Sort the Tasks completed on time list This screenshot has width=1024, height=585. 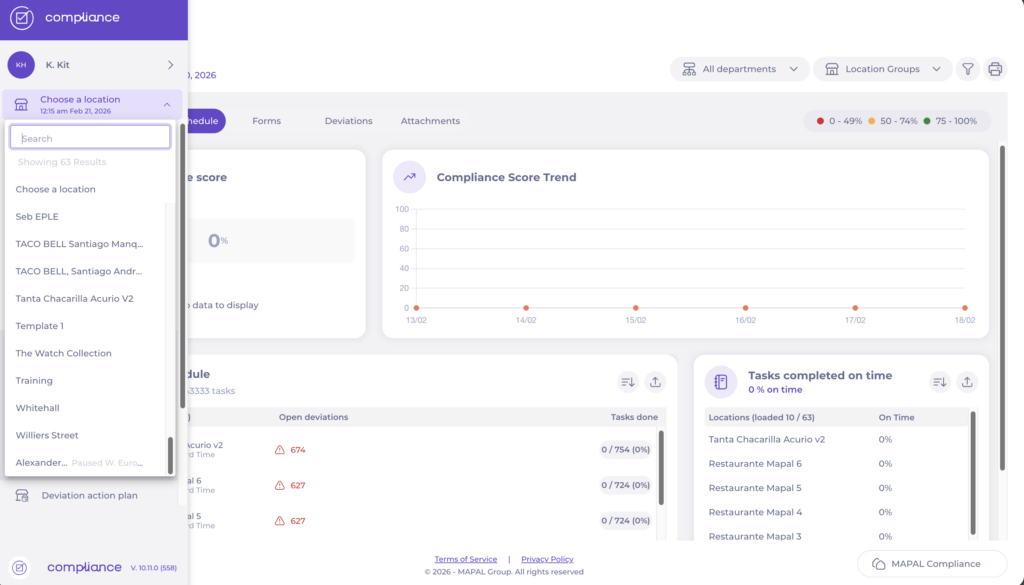tap(939, 382)
